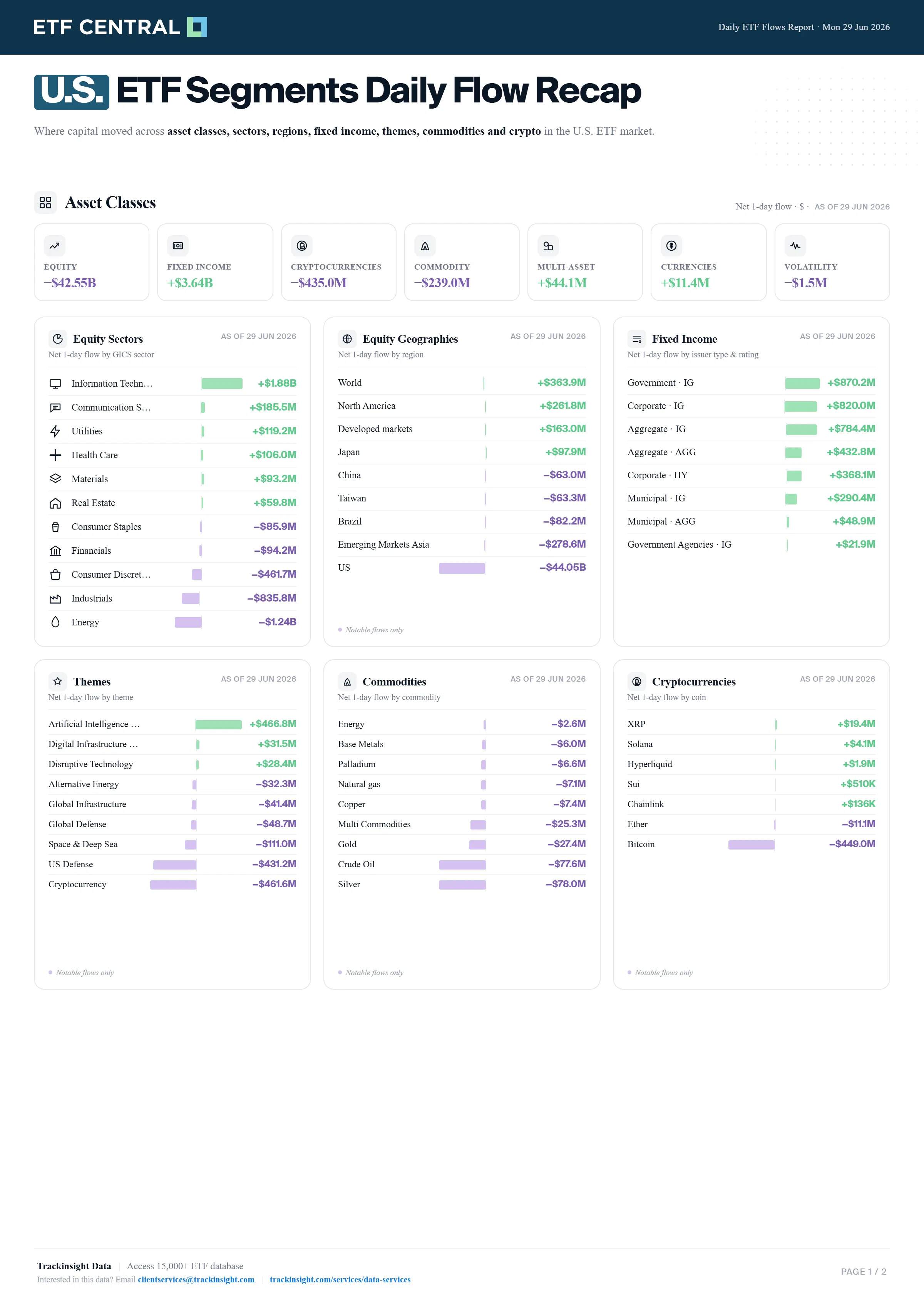
Task: Click the Equity Geographies globe icon
Action: [347, 339]
